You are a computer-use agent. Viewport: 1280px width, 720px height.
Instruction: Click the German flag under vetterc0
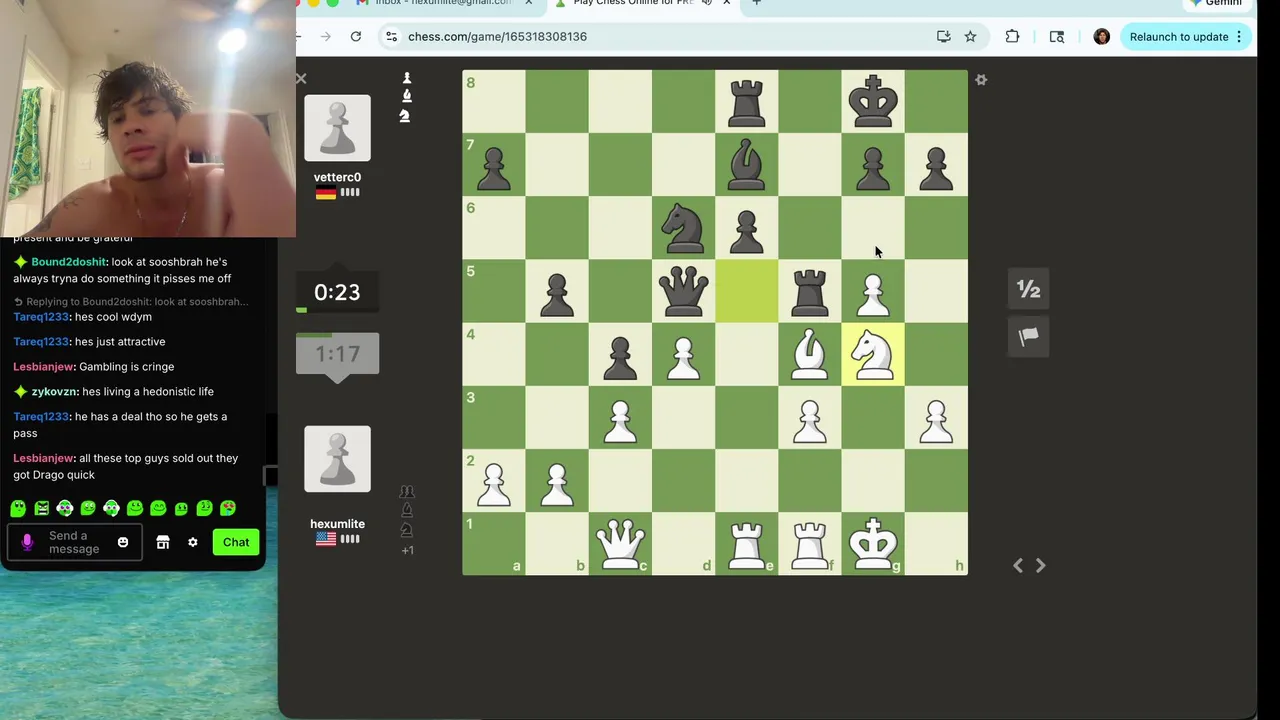pyautogui.click(x=325, y=192)
